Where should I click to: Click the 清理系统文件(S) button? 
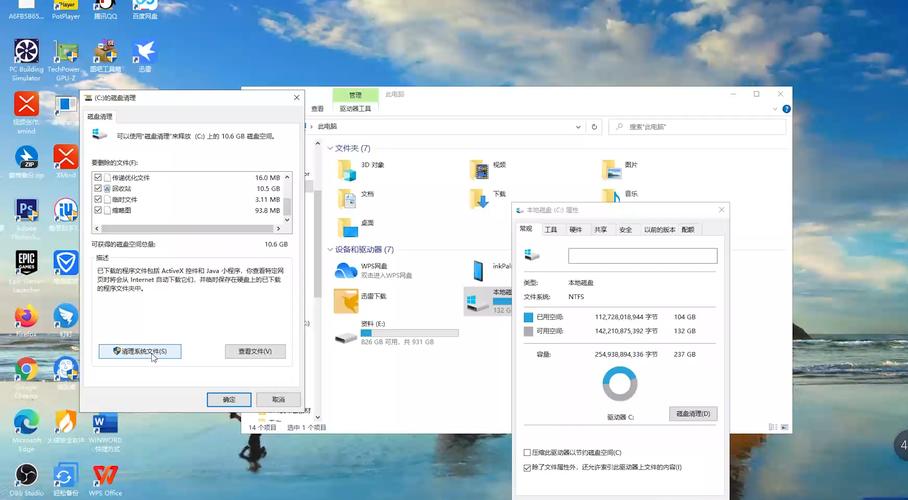point(140,351)
